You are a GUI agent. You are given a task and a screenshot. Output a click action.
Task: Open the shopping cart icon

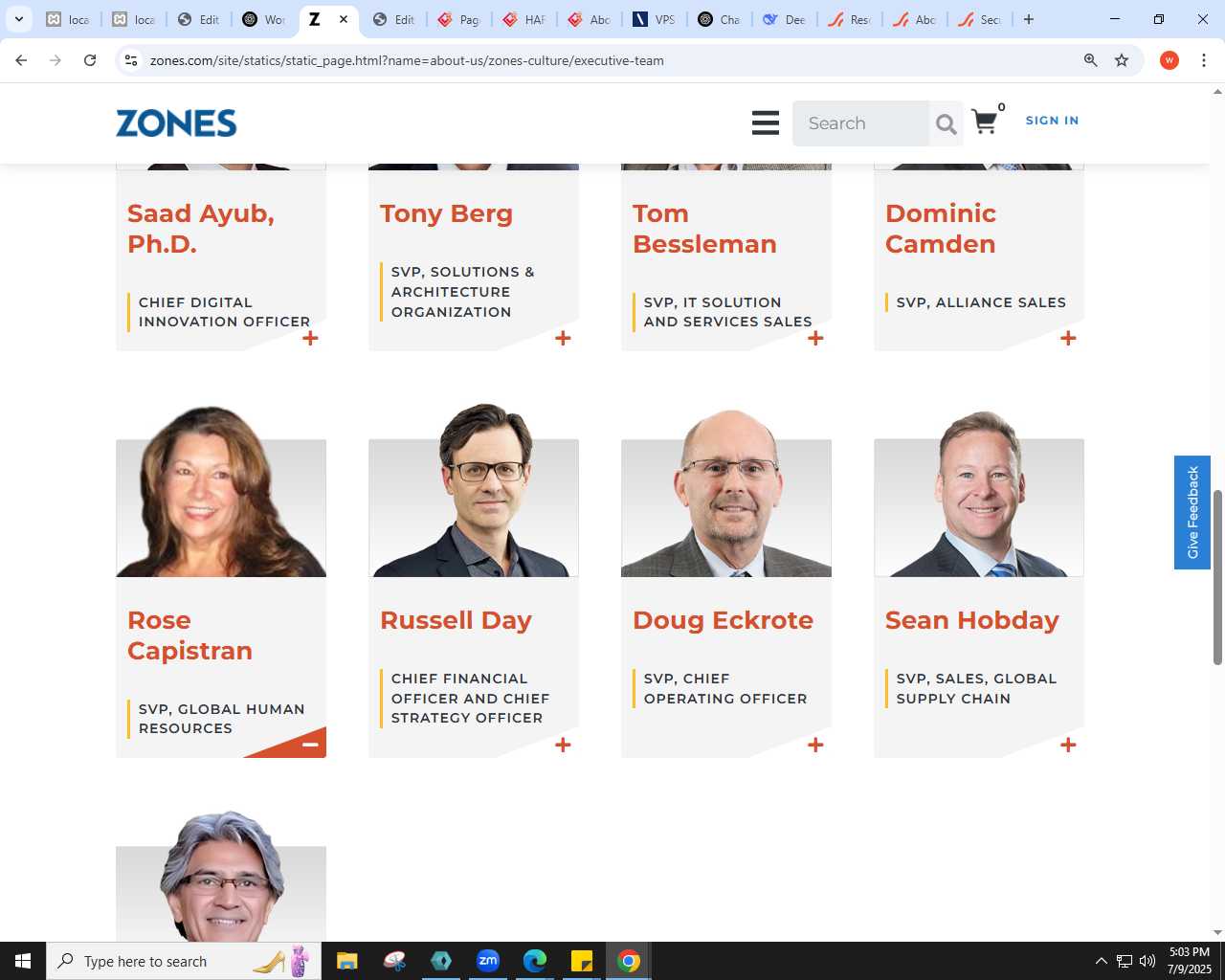point(984,122)
